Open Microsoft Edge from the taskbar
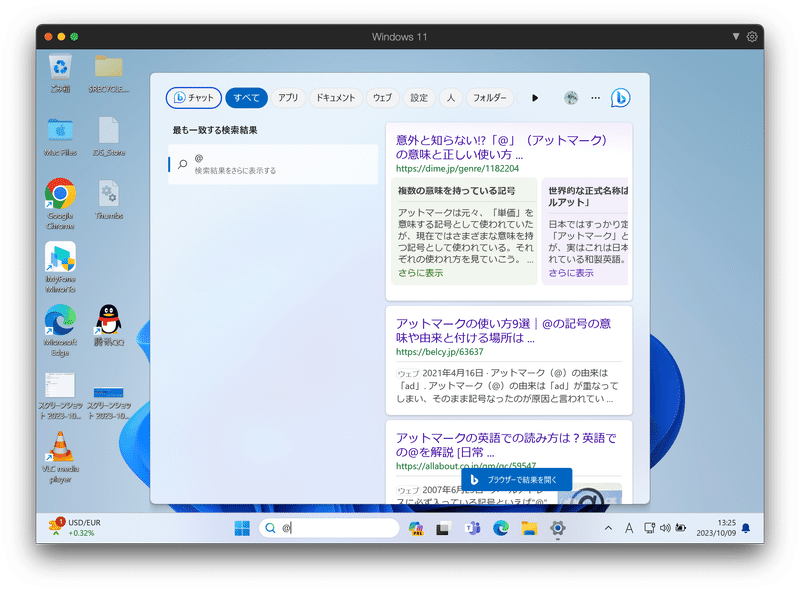 [x=501, y=528]
